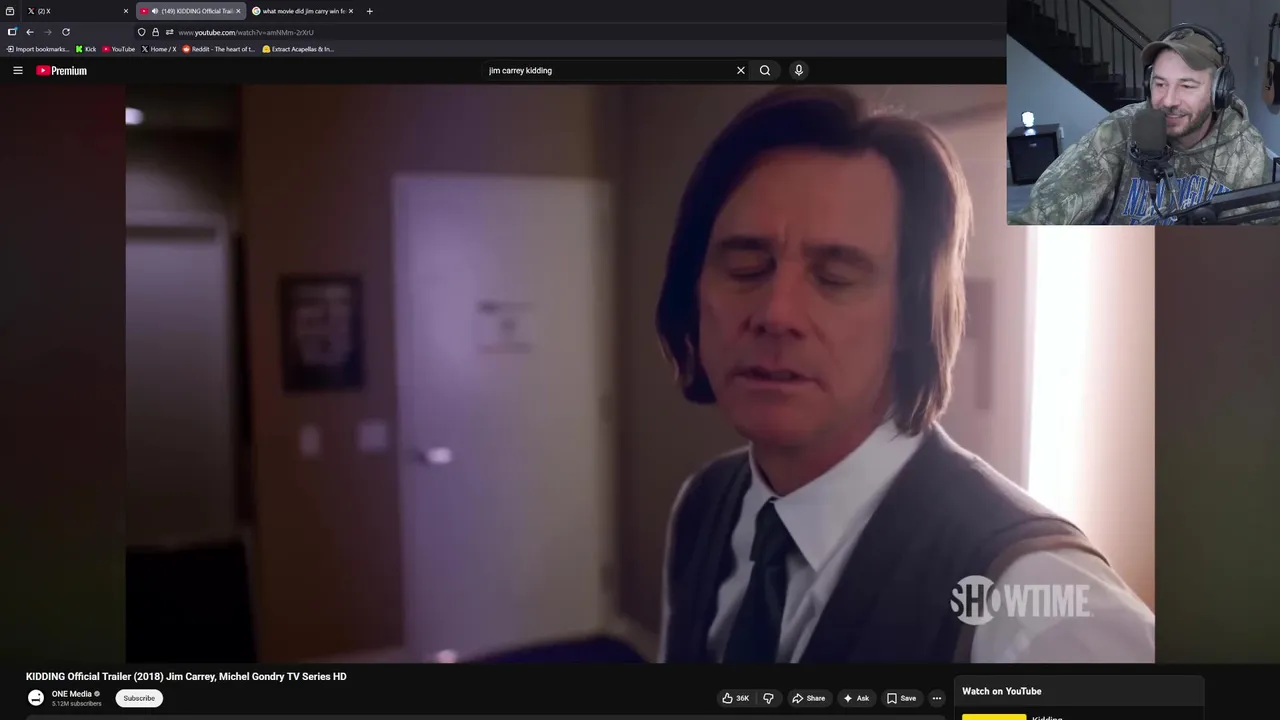Click the video player to pause
This screenshot has height=720, width=1280.
click(640, 373)
